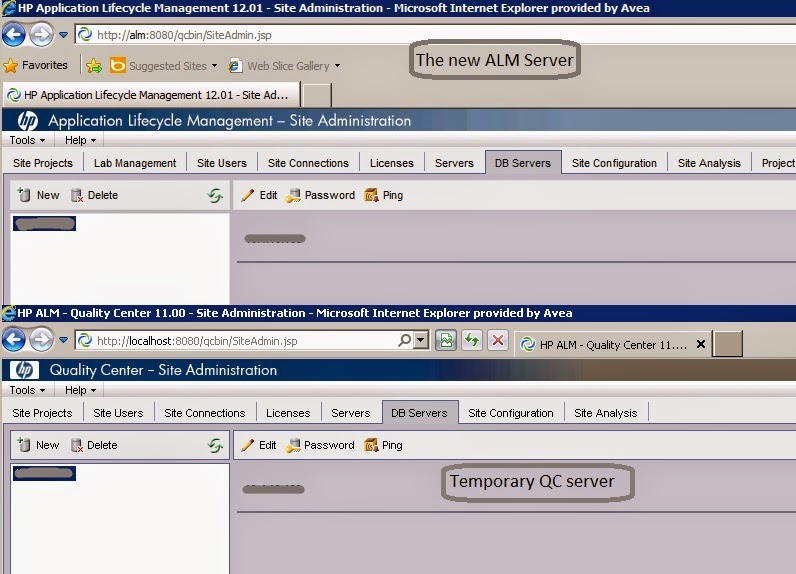Image resolution: width=796 pixels, height=574 pixels.
Task: Refresh the Quality Center page
Action: (472, 340)
